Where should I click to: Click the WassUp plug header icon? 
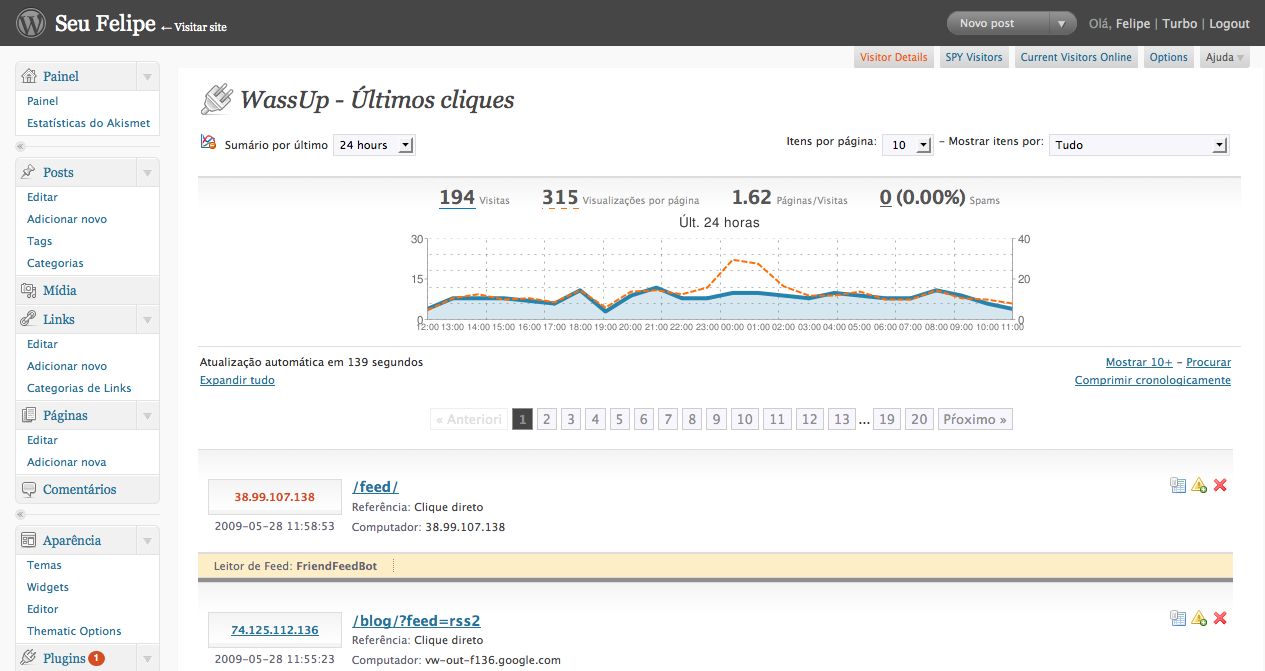pyautogui.click(x=216, y=99)
